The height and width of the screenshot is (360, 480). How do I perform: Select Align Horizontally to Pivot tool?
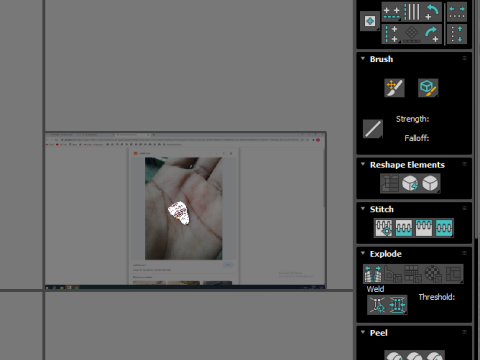[x=391, y=12]
